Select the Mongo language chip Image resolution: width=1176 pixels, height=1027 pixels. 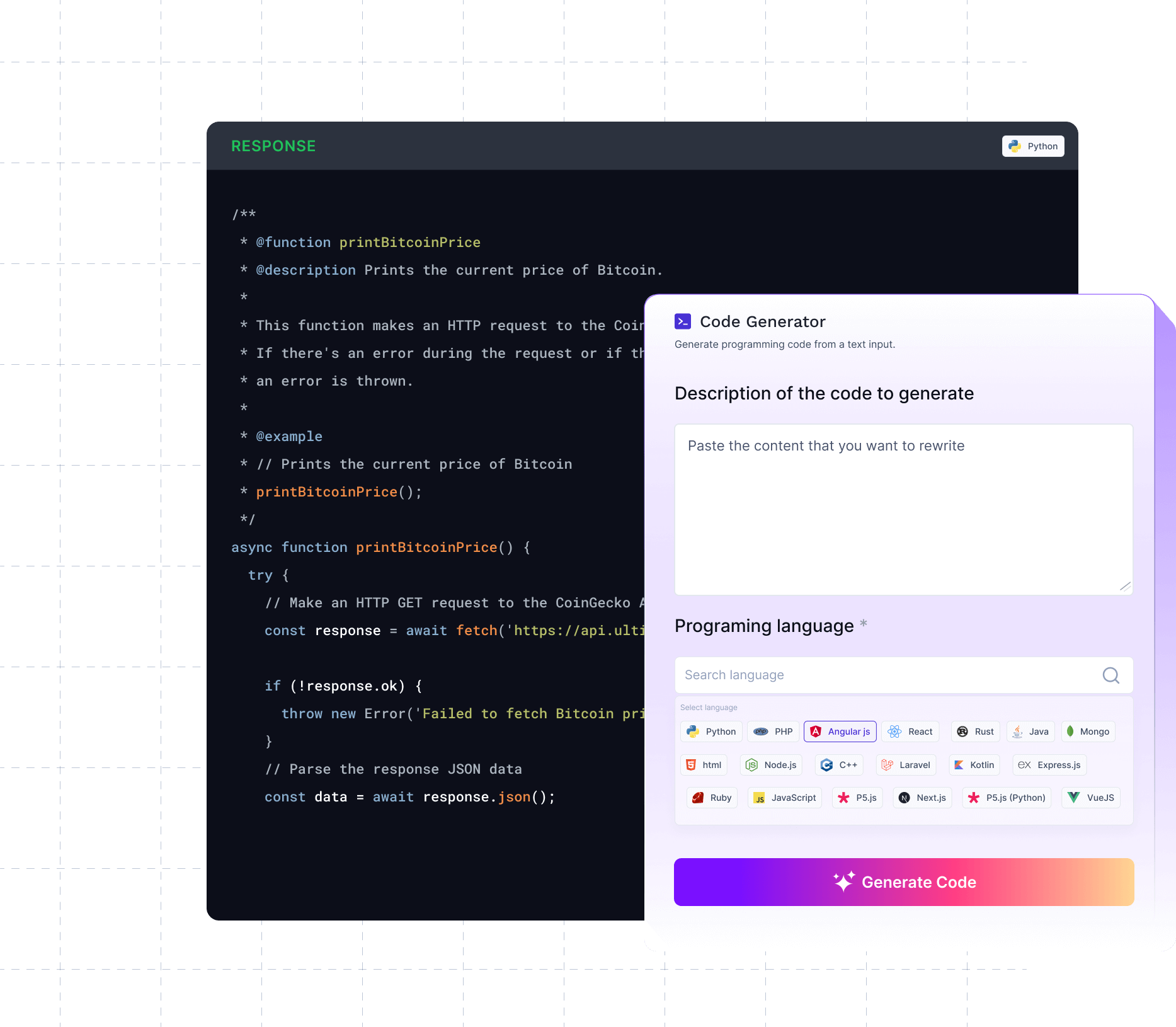[x=1088, y=732]
